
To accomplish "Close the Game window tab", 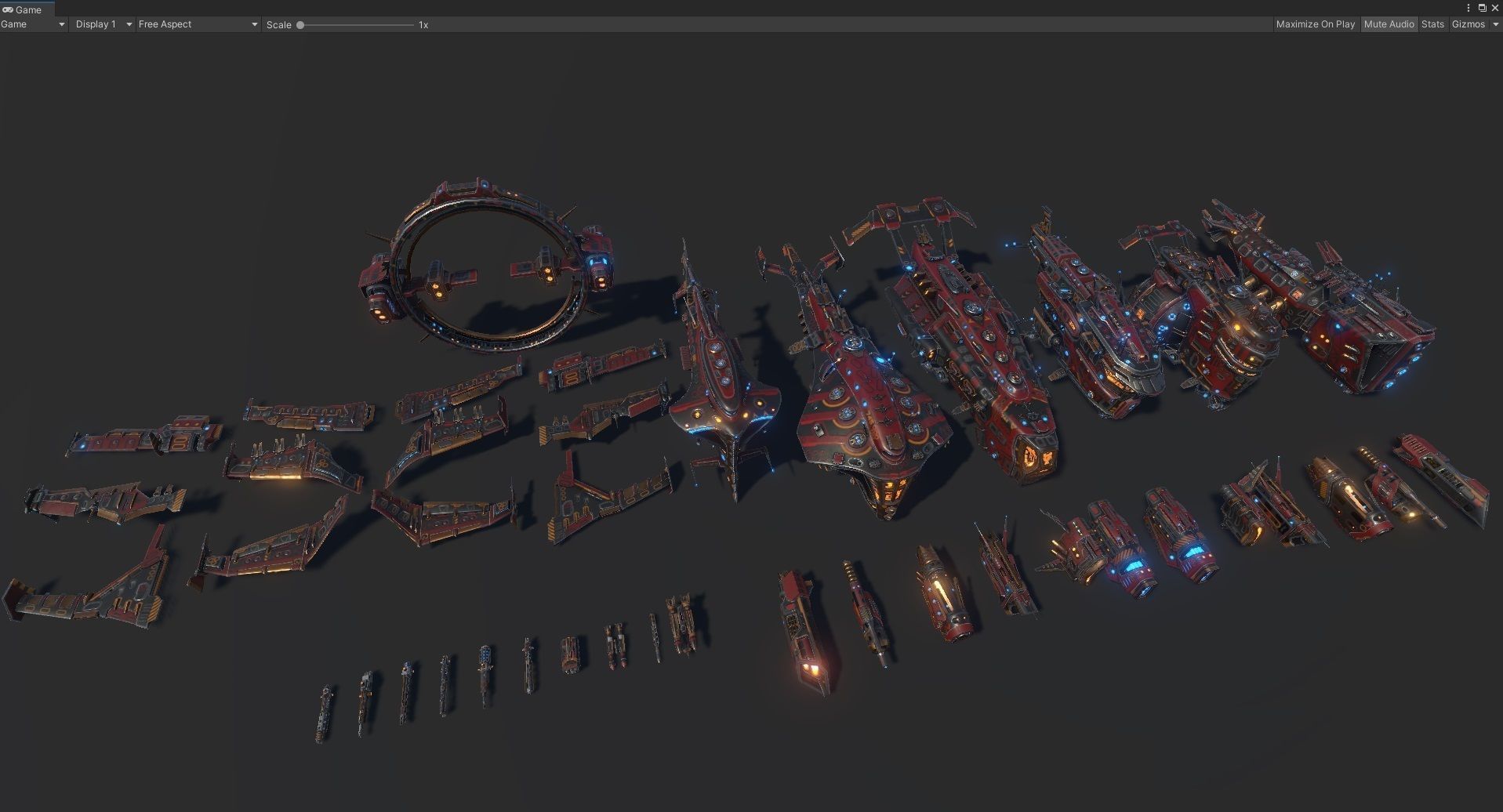I will [1494, 8].
